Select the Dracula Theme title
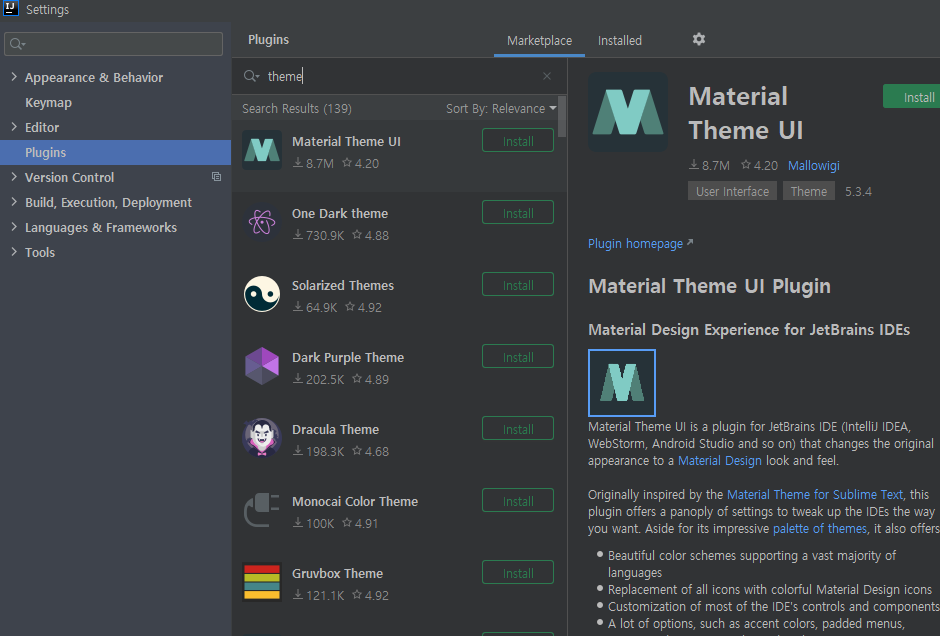Viewport: 940px width, 636px height. [335, 429]
